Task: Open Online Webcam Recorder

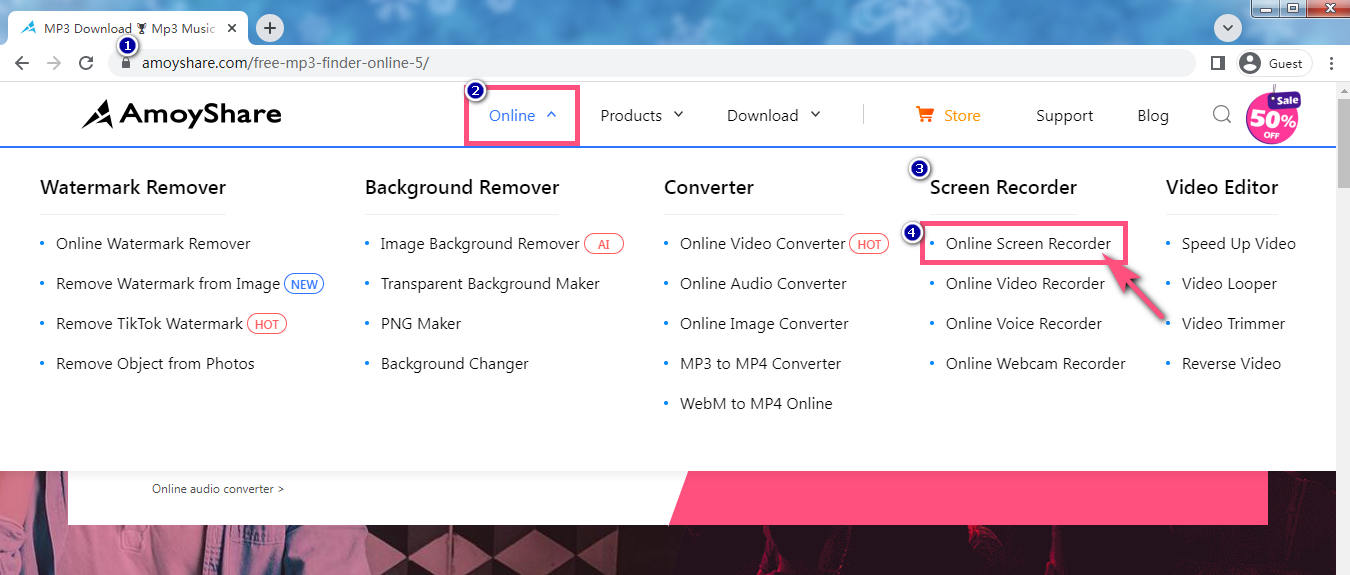Action: click(1036, 363)
